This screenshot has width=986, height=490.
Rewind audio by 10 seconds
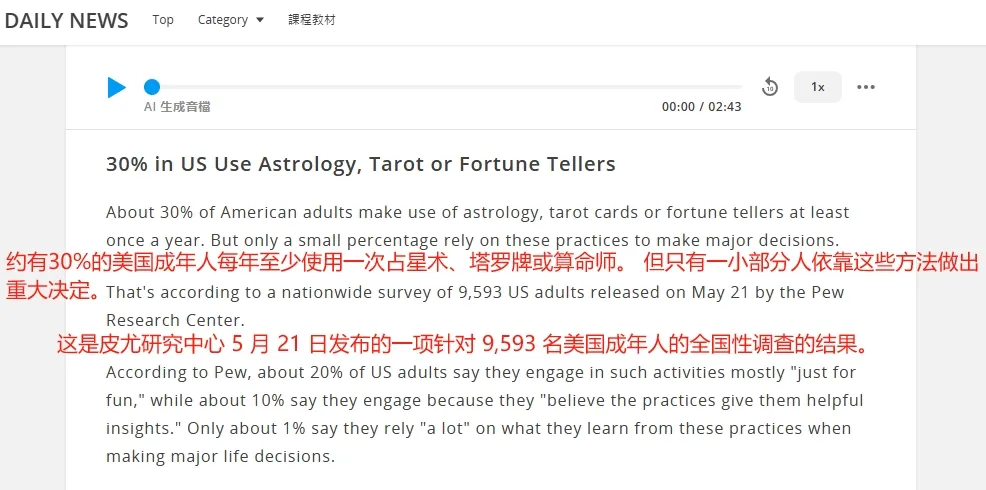click(x=769, y=87)
